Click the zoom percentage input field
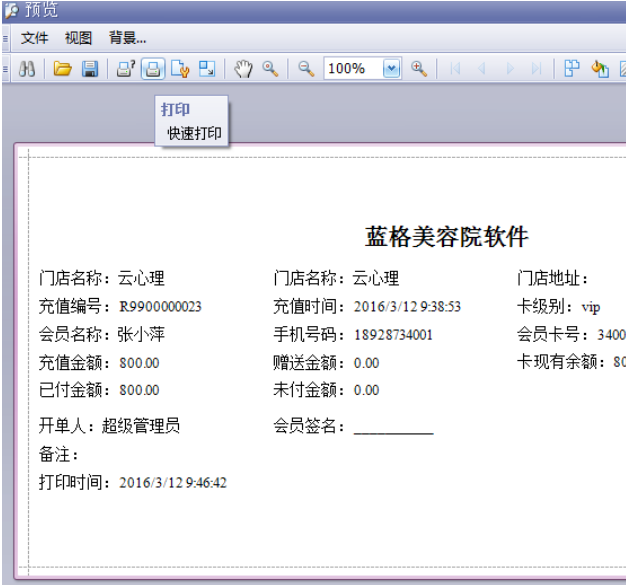 pos(350,69)
